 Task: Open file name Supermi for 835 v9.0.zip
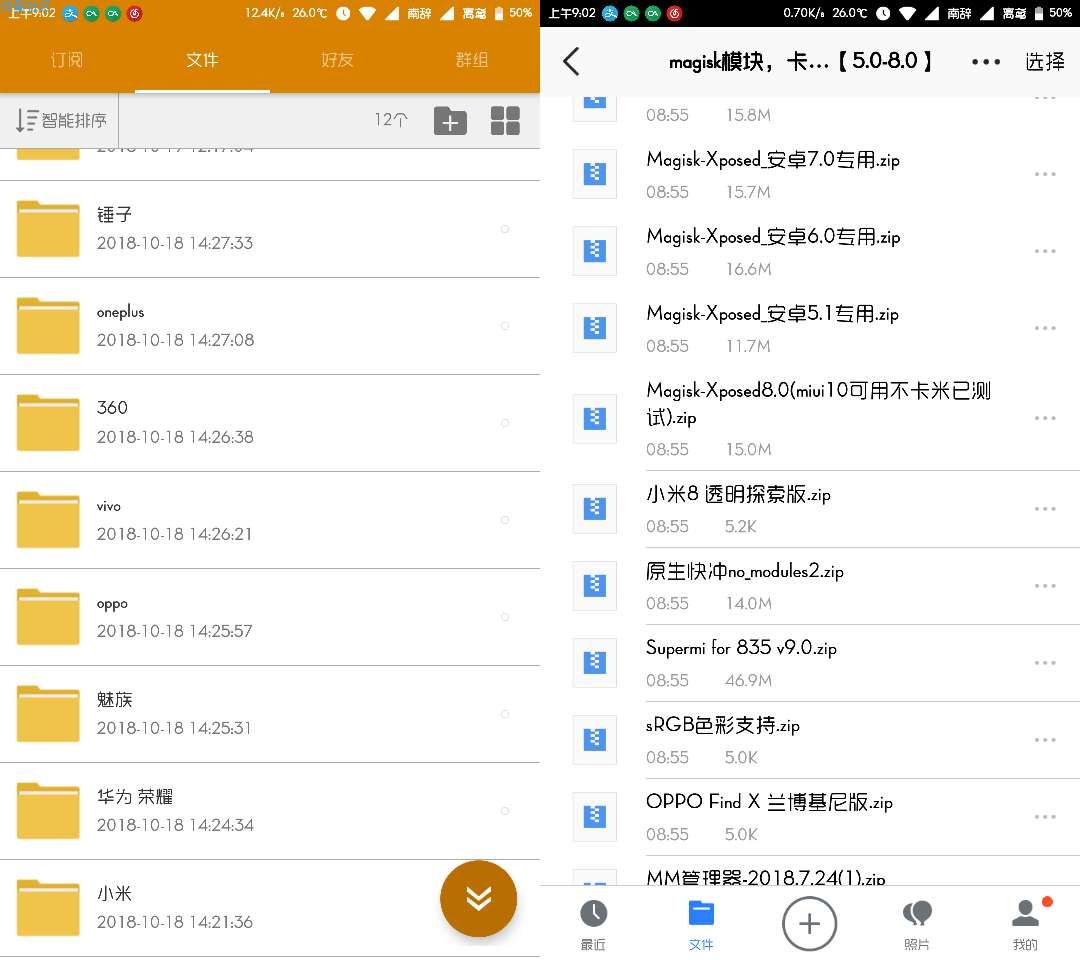tap(741, 648)
